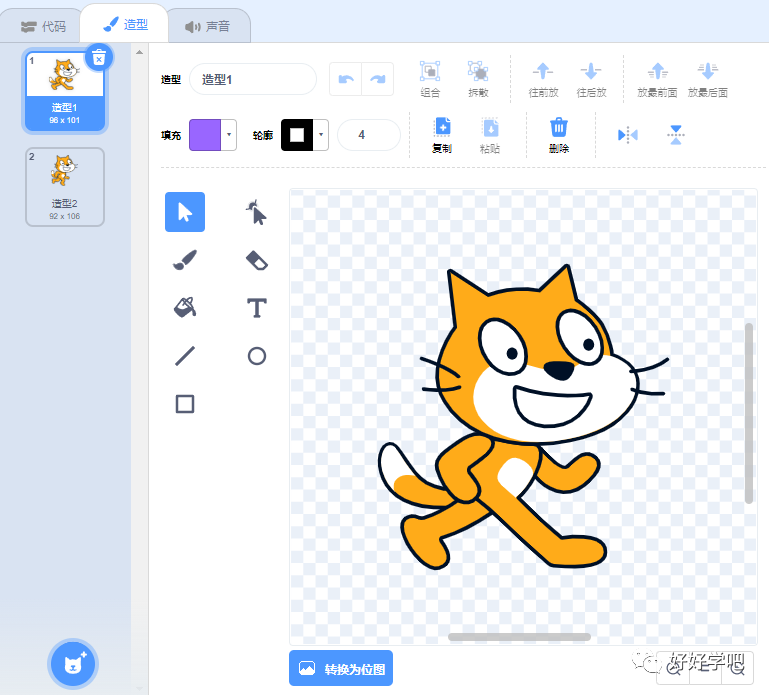This screenshot has width=769, height=695.
Task: Click the Ungroup (拆散) icon
Action: coord(478,79)
